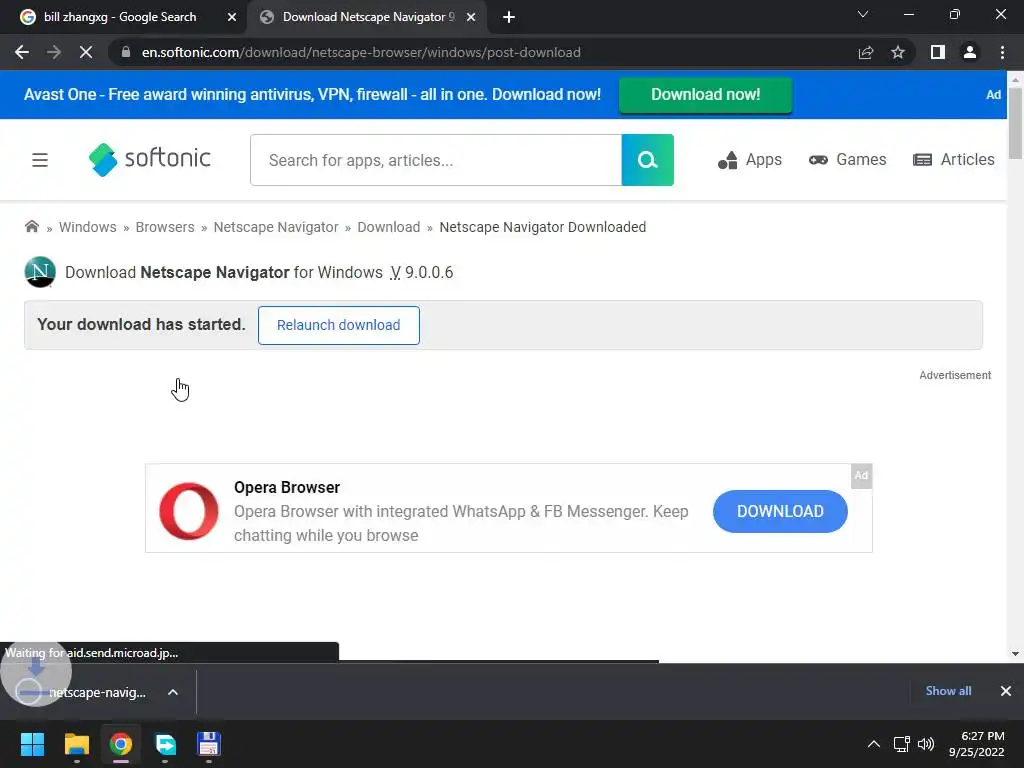
Task: Click the Opera Browser ad title
Action: coord(287,488)
